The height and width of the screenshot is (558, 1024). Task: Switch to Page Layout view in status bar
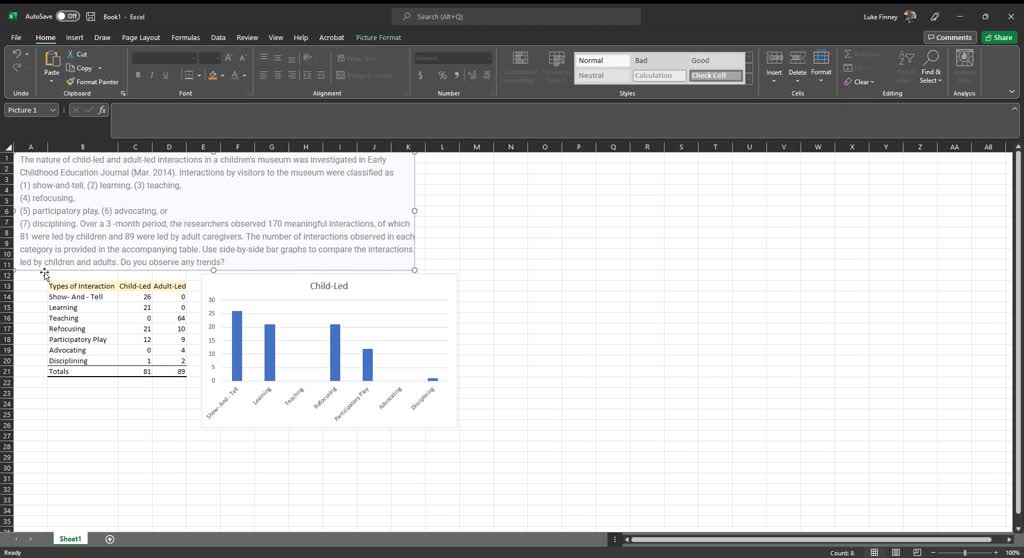point(895,553)
